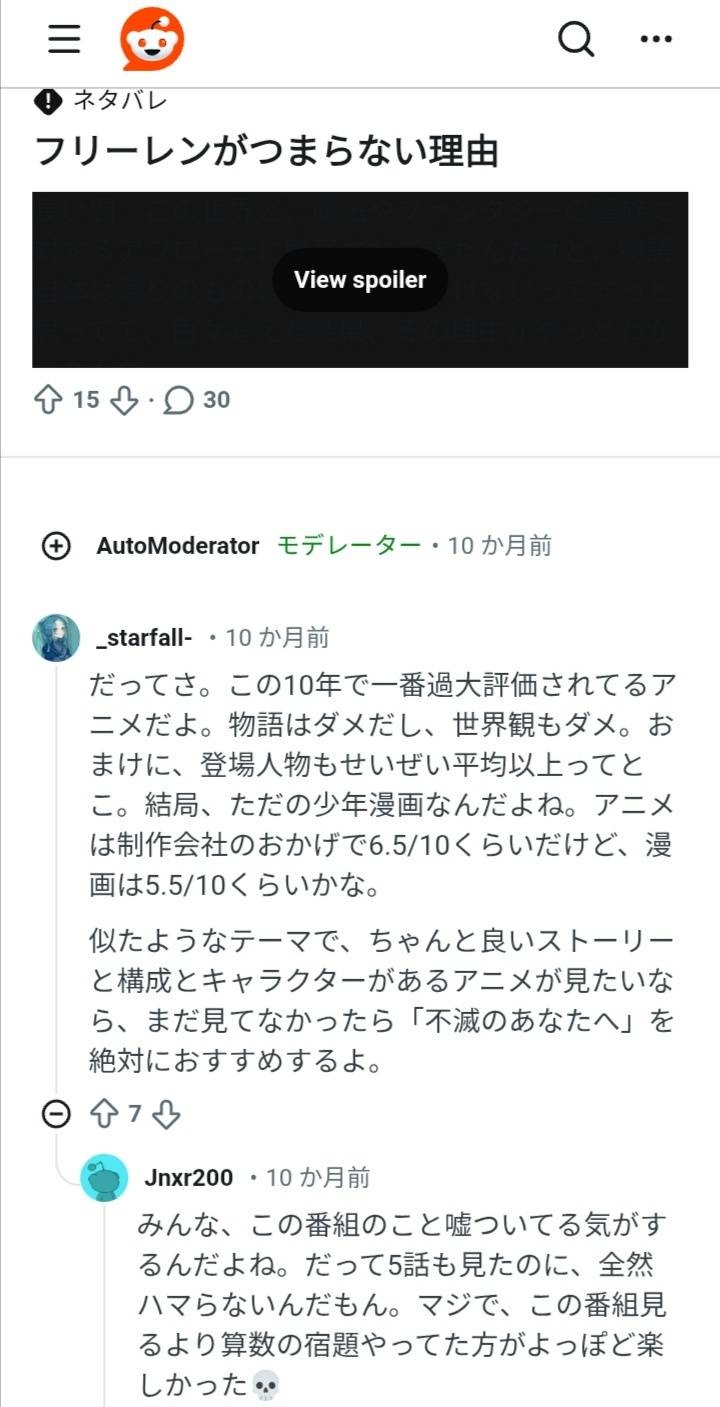Downvote _starfall-'s comment
The height and width of the screenshot is (1407, 720).
pyautogui.click(x=166, y=1114)
